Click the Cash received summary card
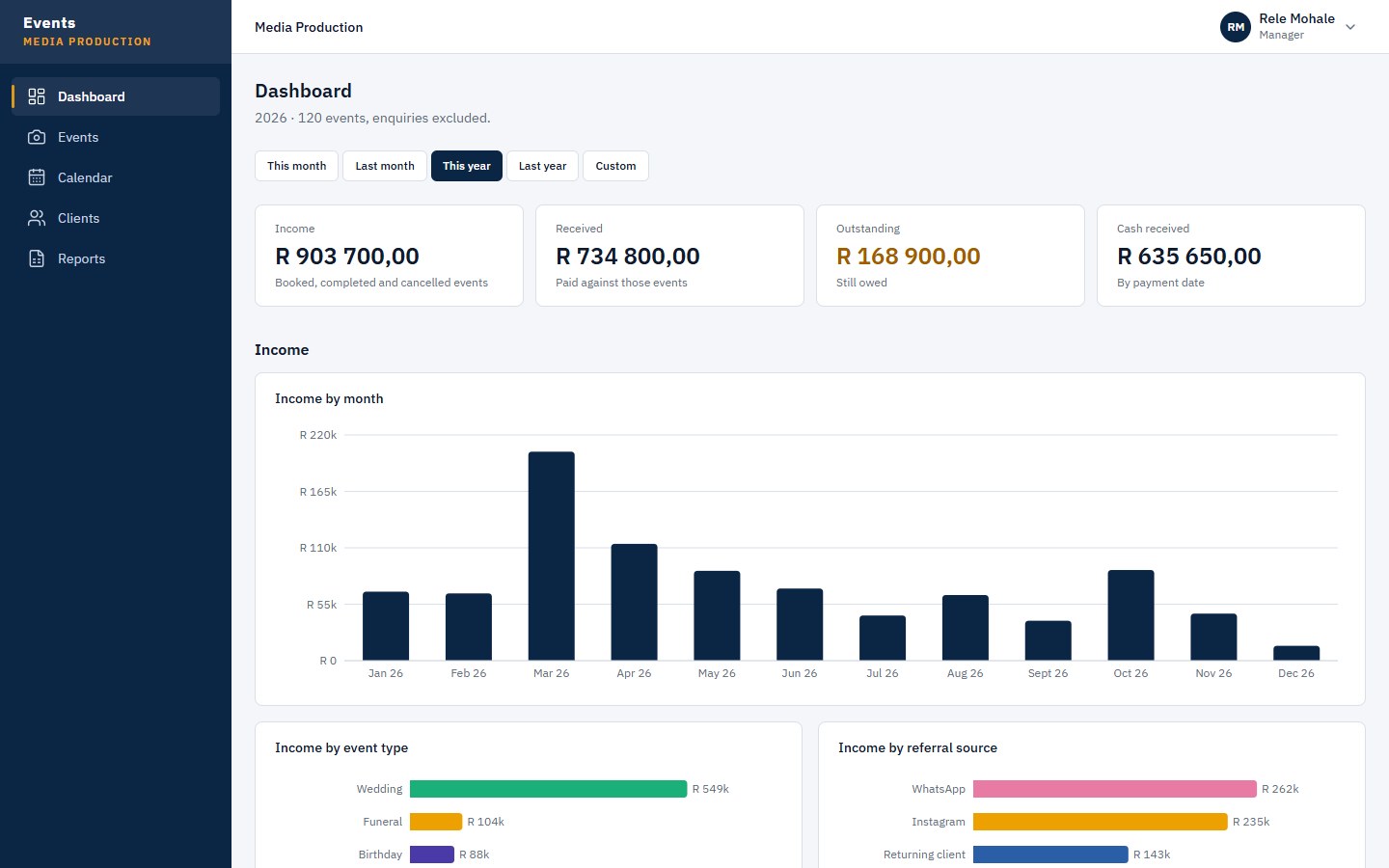 [1231, 256]
